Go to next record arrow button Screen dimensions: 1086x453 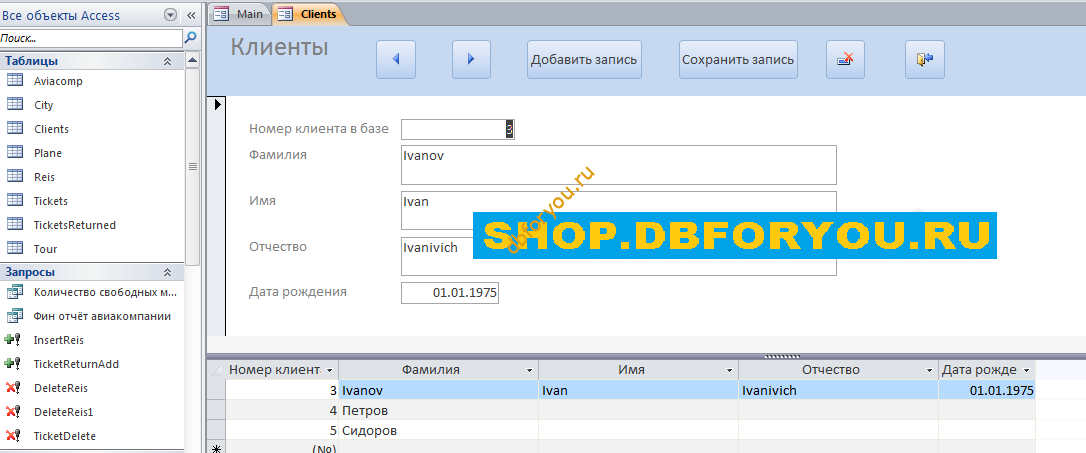point(471,60)
